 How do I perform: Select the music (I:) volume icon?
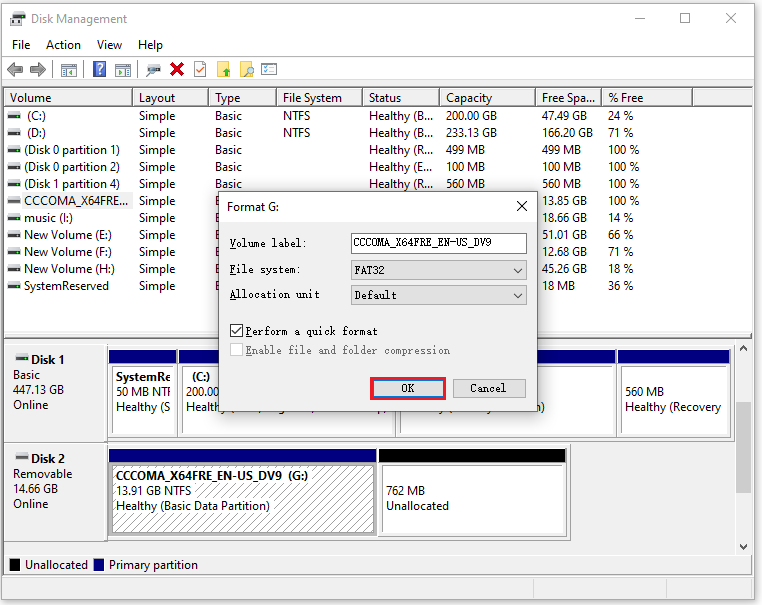click(15, 218)
